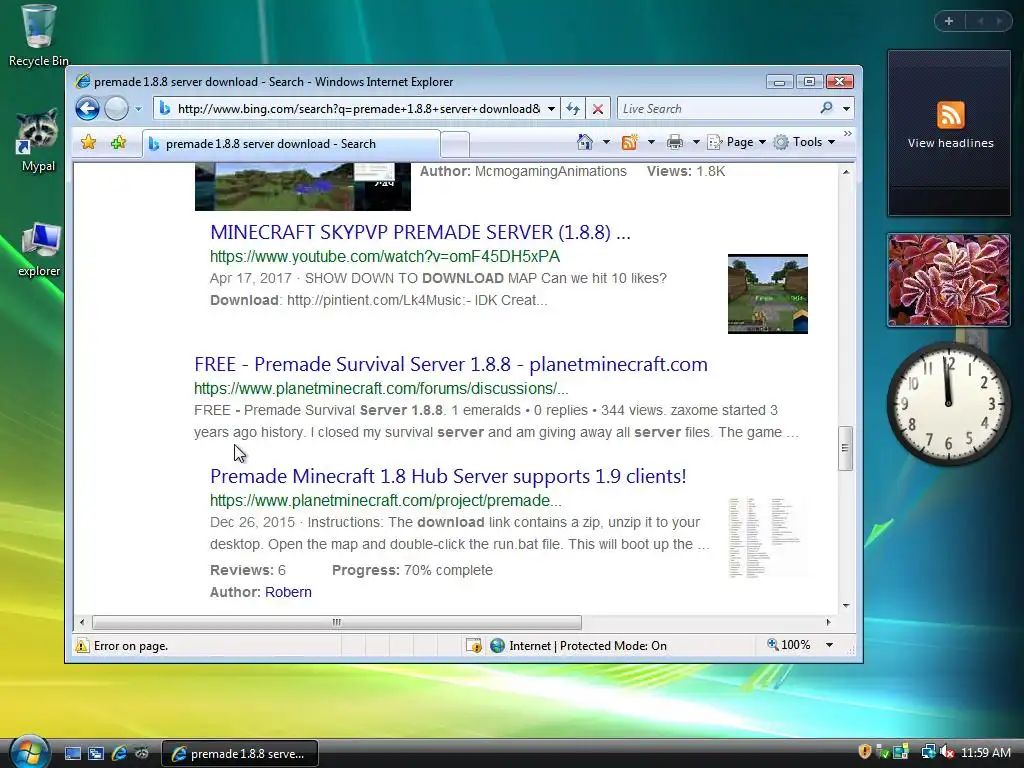1024x768 pixels.
Task: Click the View headlines feed gadget
Action: (x=950, y=133)
